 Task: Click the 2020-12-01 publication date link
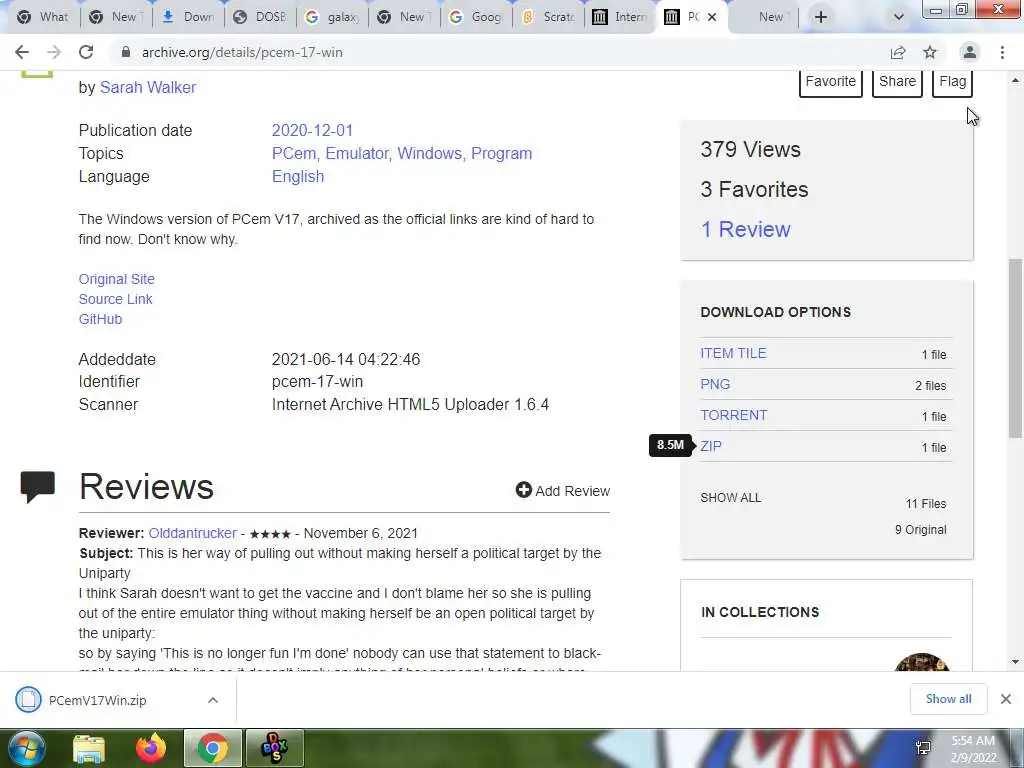(x=312, y=130)
